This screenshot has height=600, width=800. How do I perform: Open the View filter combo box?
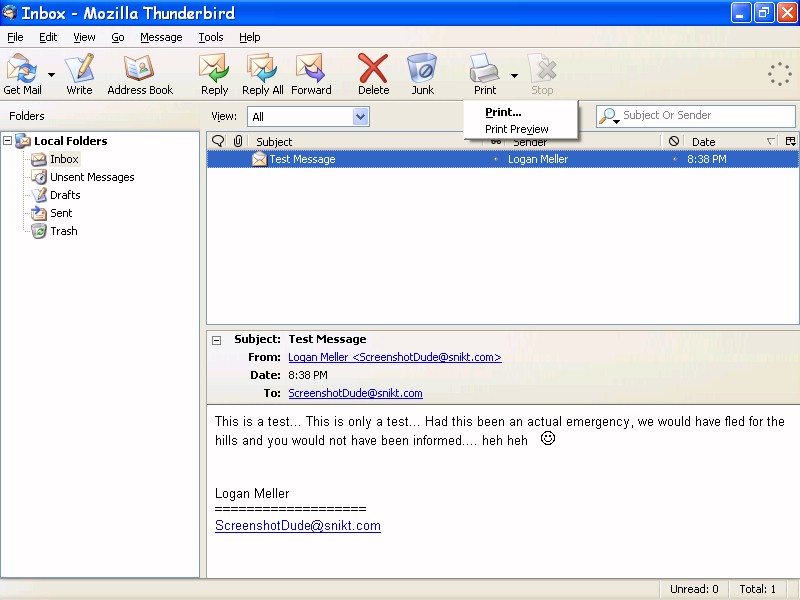tap(308, 116)
